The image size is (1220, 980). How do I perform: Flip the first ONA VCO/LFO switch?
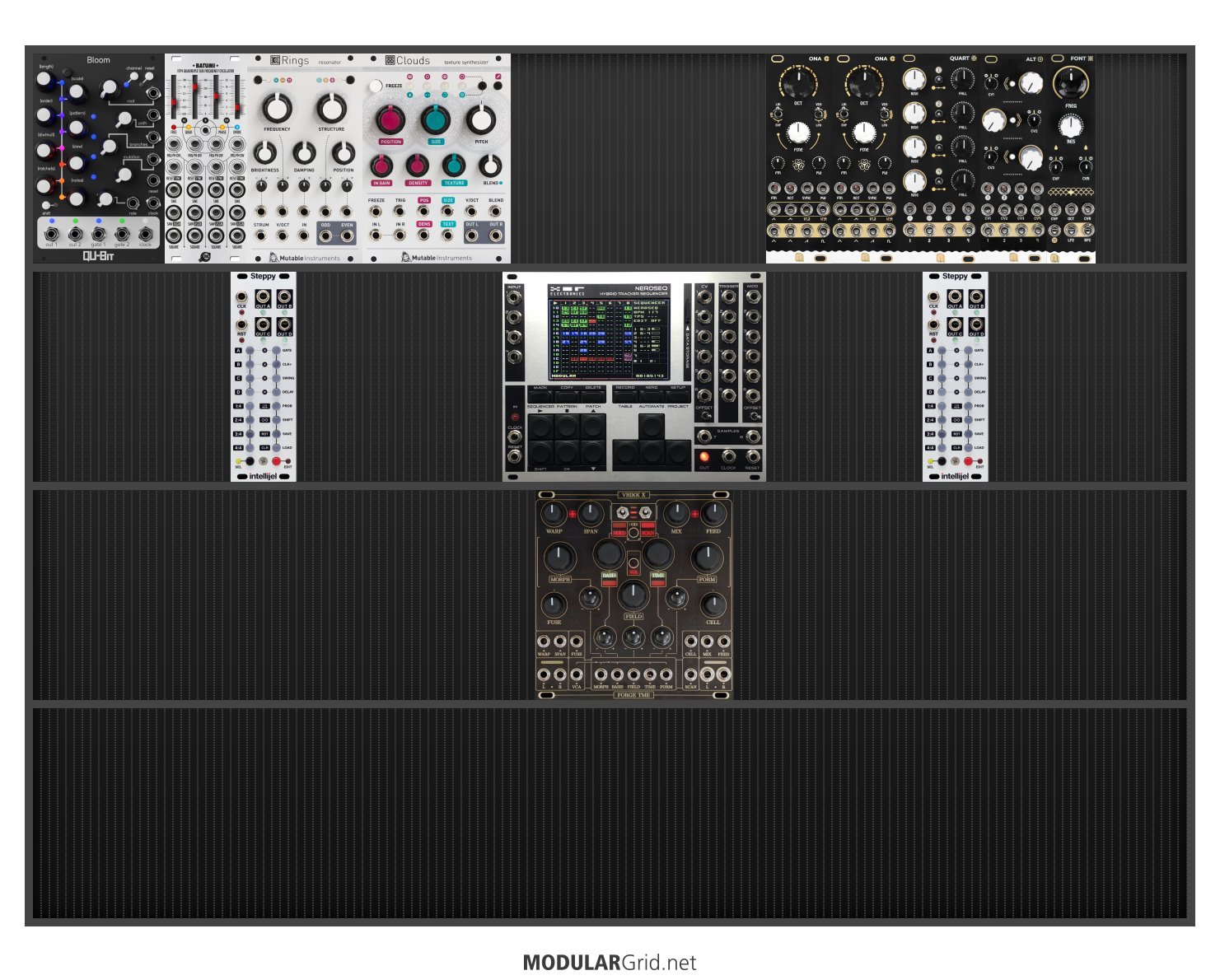click(819, 114)
